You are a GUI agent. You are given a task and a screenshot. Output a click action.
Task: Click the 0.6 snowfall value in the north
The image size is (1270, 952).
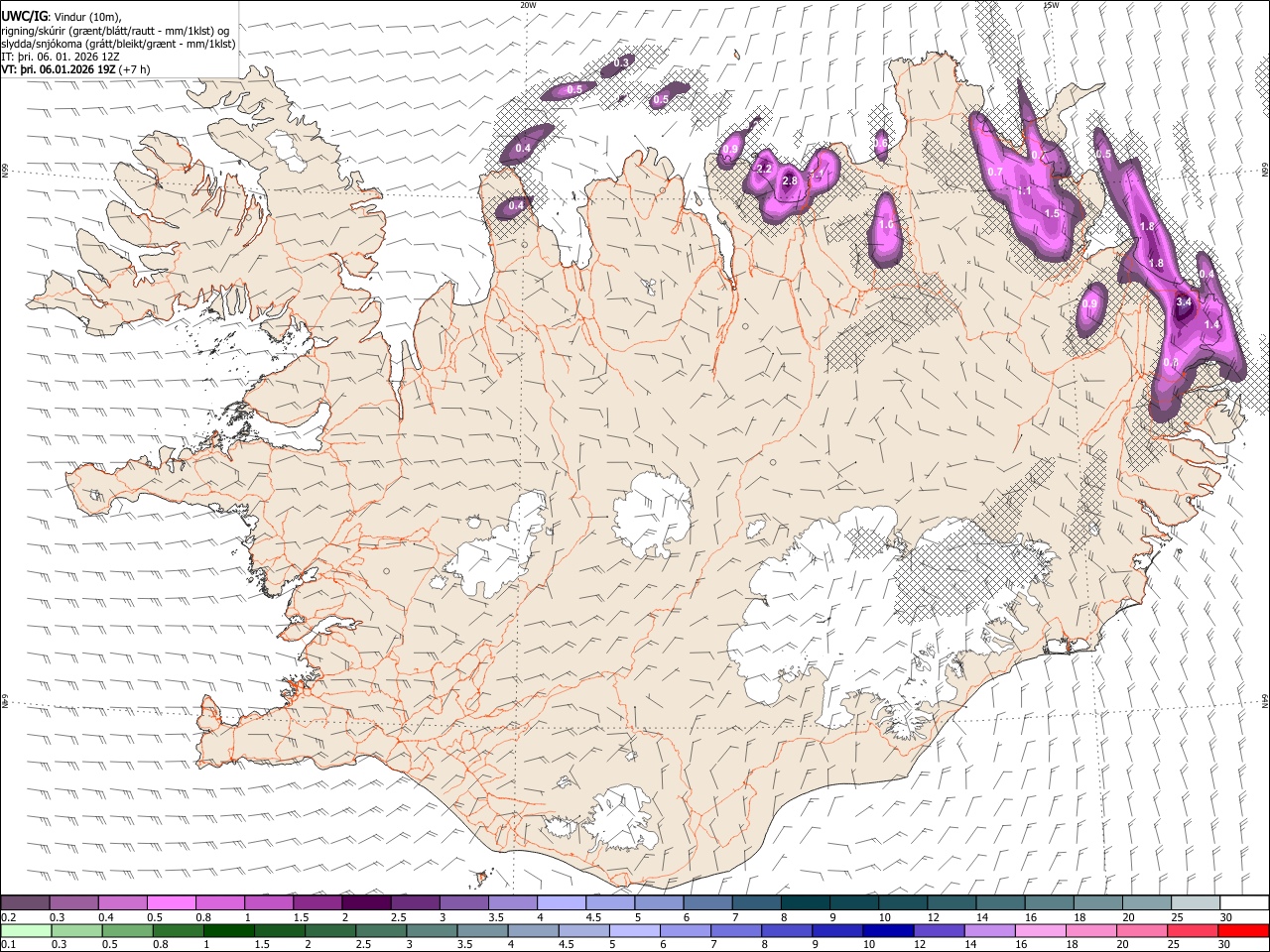tap(880, 144)
